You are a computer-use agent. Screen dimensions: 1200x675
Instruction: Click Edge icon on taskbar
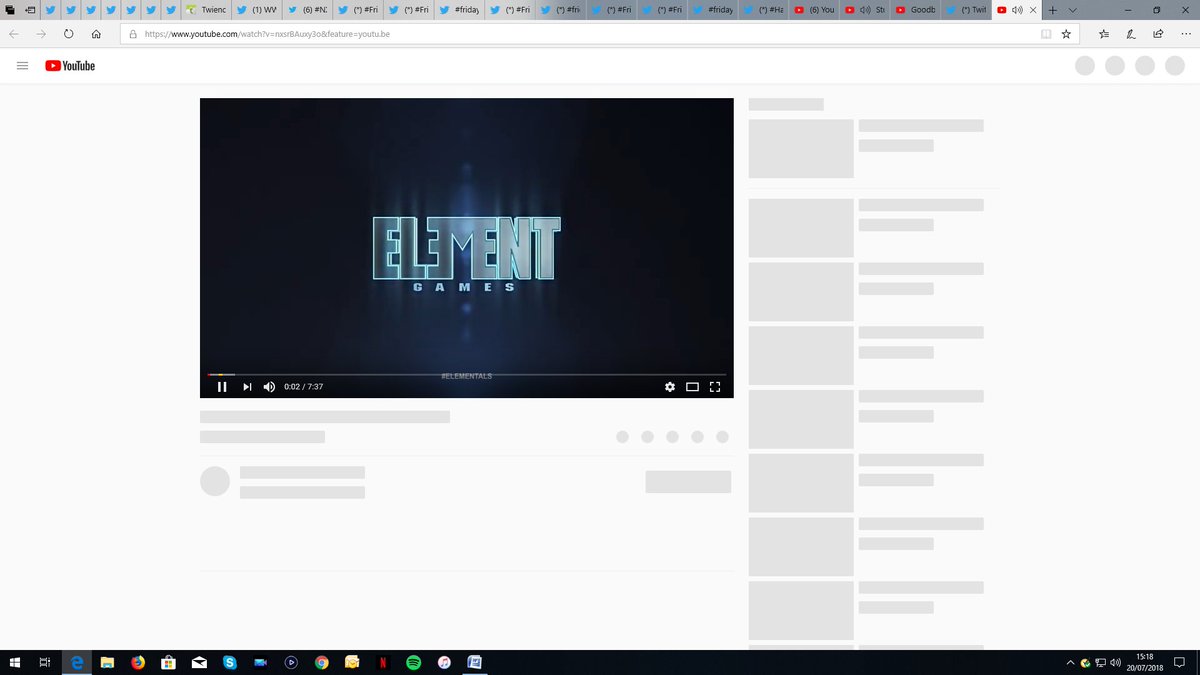coord(76,662)
